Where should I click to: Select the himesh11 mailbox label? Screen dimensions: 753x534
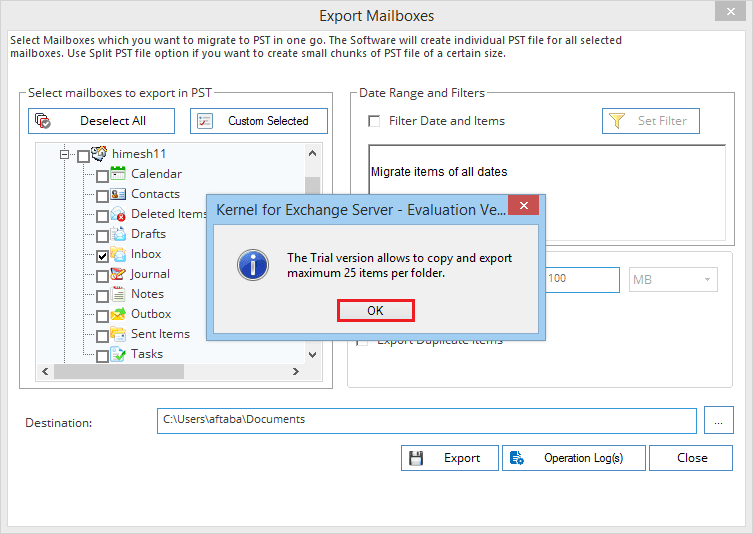[139, 154]
